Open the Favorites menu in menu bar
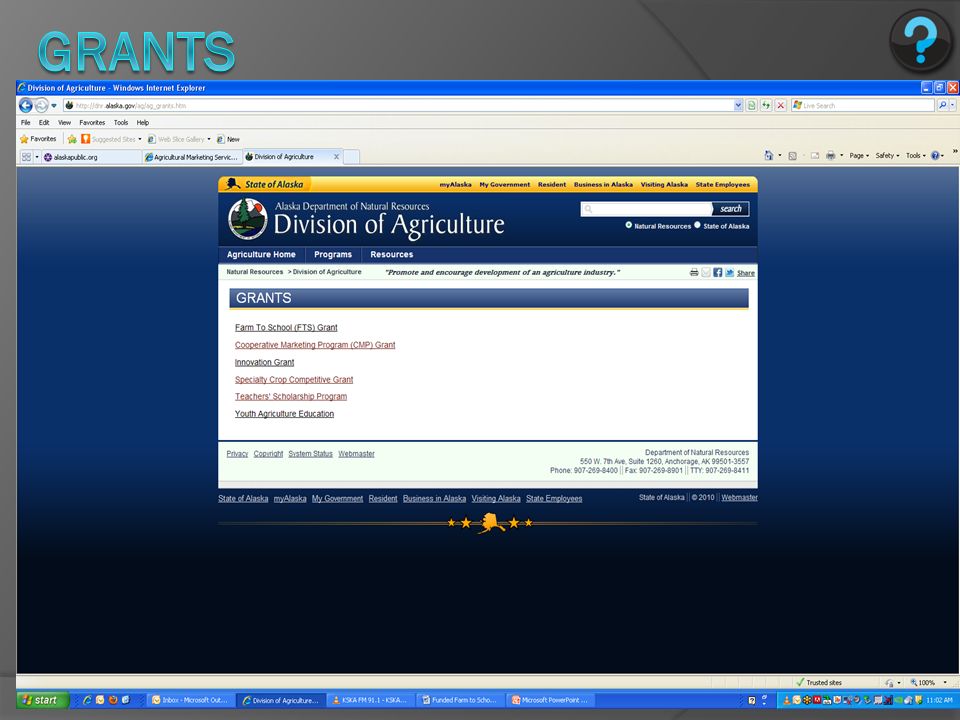 [92, 122]
